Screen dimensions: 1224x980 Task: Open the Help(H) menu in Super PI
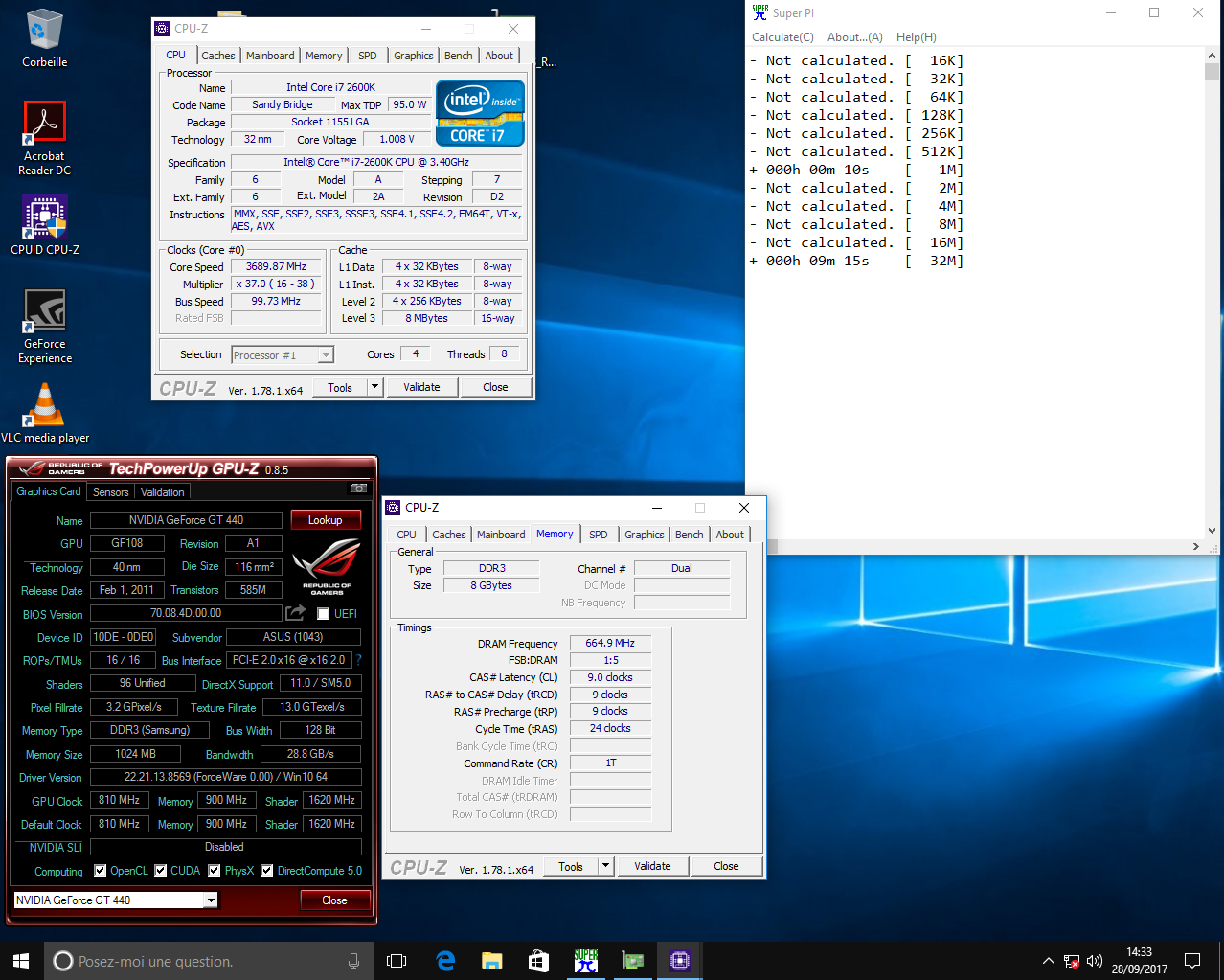pos(917,37)
